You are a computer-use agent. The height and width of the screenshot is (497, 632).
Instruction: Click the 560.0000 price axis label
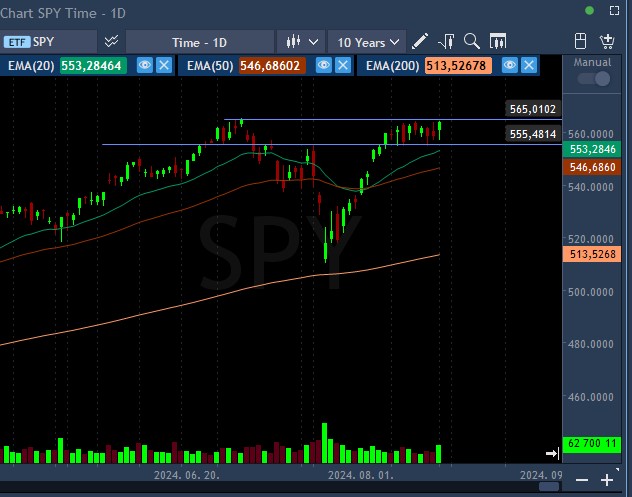click(x=591, y=134)
